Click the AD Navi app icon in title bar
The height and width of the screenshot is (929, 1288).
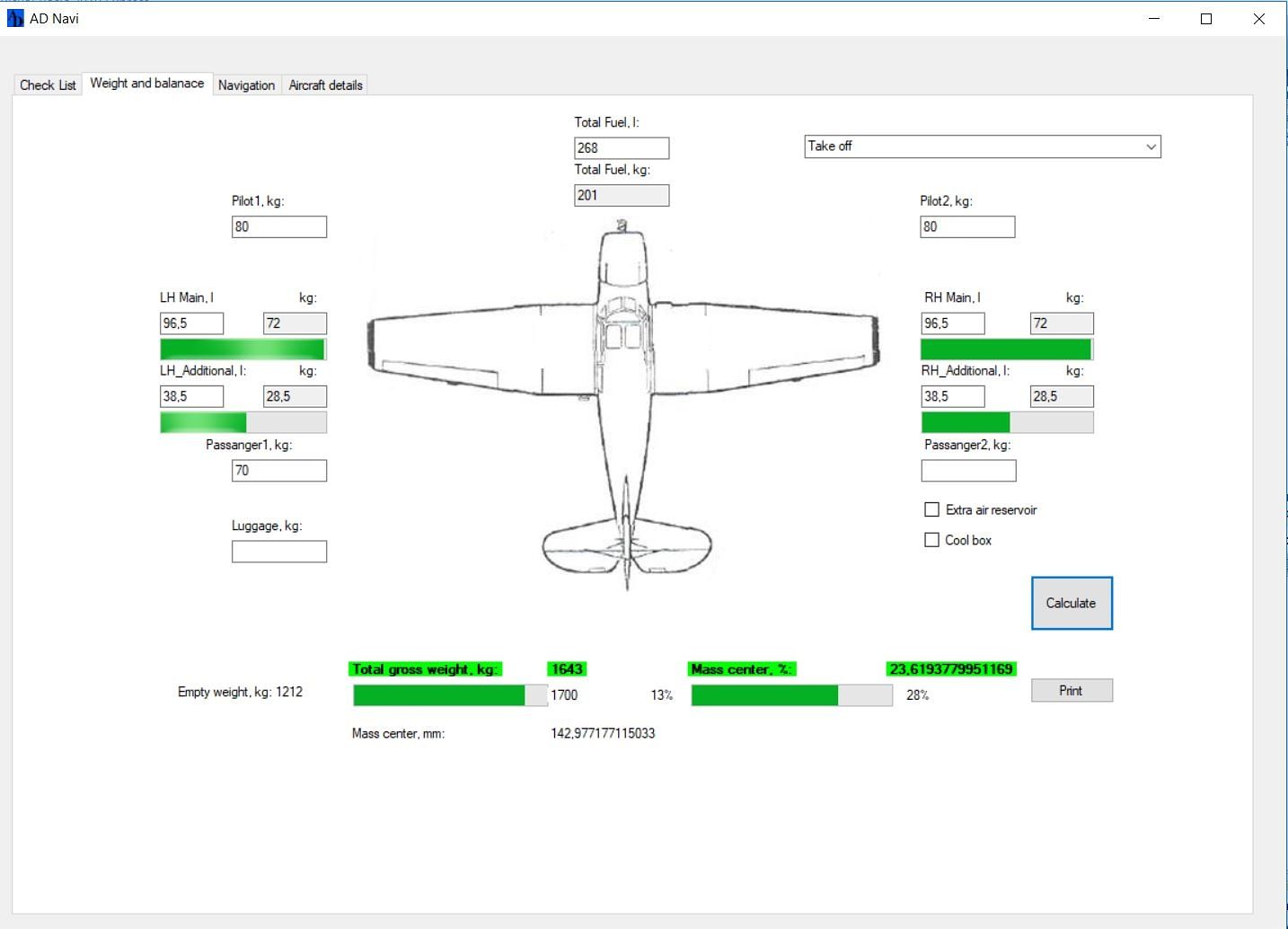point(15,18)
